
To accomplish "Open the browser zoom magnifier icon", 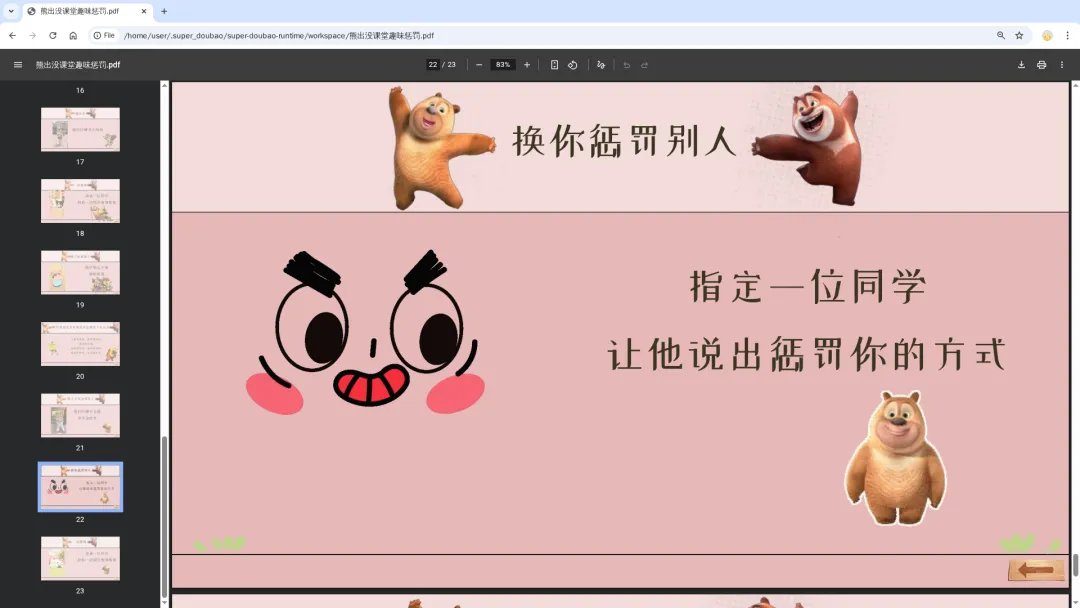I will pos(1001,35).
